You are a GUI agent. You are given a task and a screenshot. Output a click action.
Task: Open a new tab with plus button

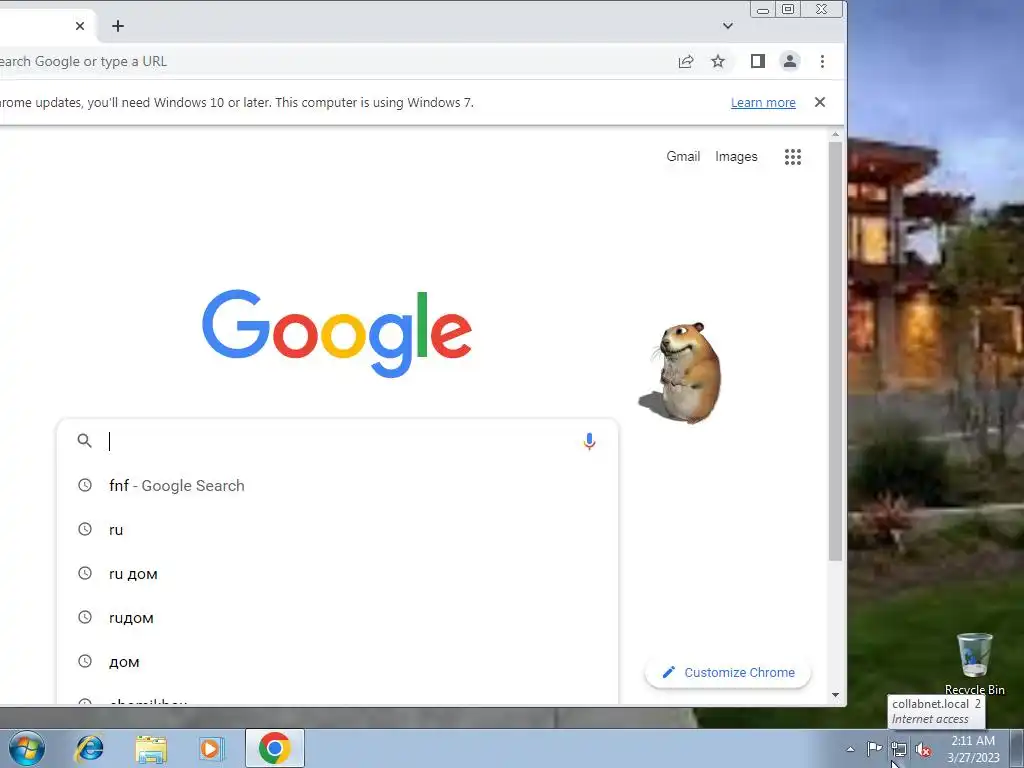pos(118,26)
